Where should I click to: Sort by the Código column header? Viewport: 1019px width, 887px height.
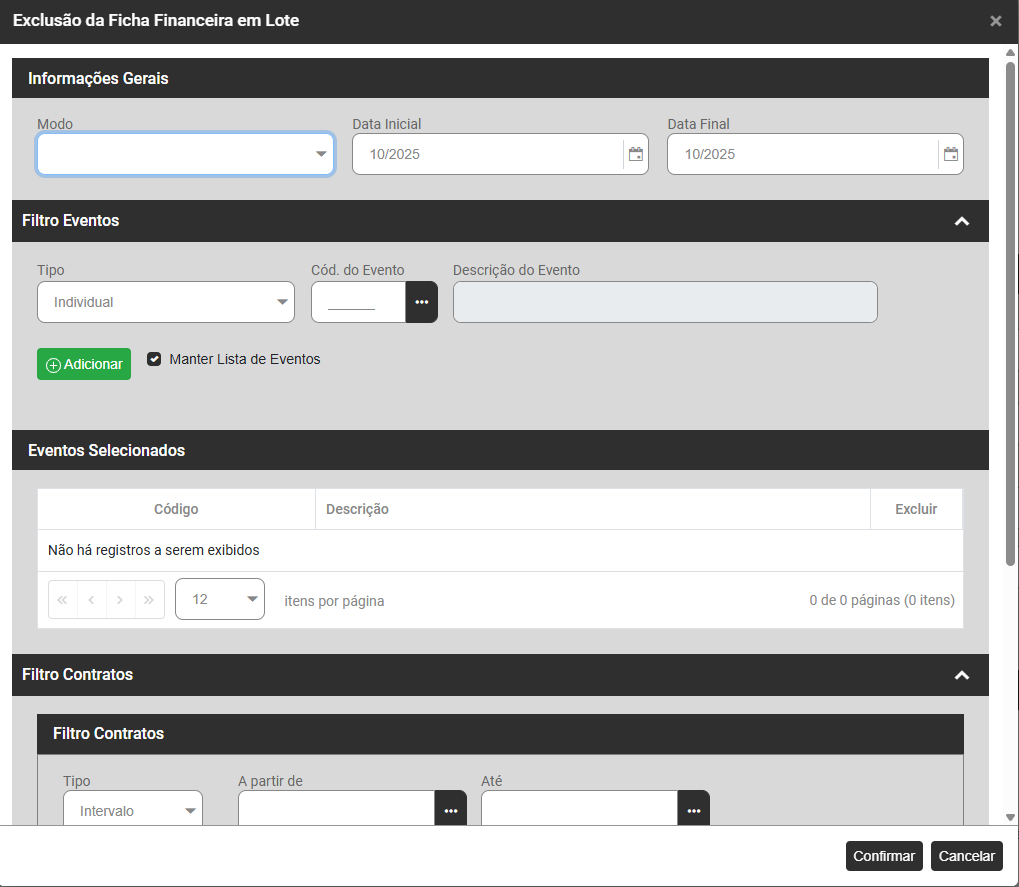pos(176,509)
